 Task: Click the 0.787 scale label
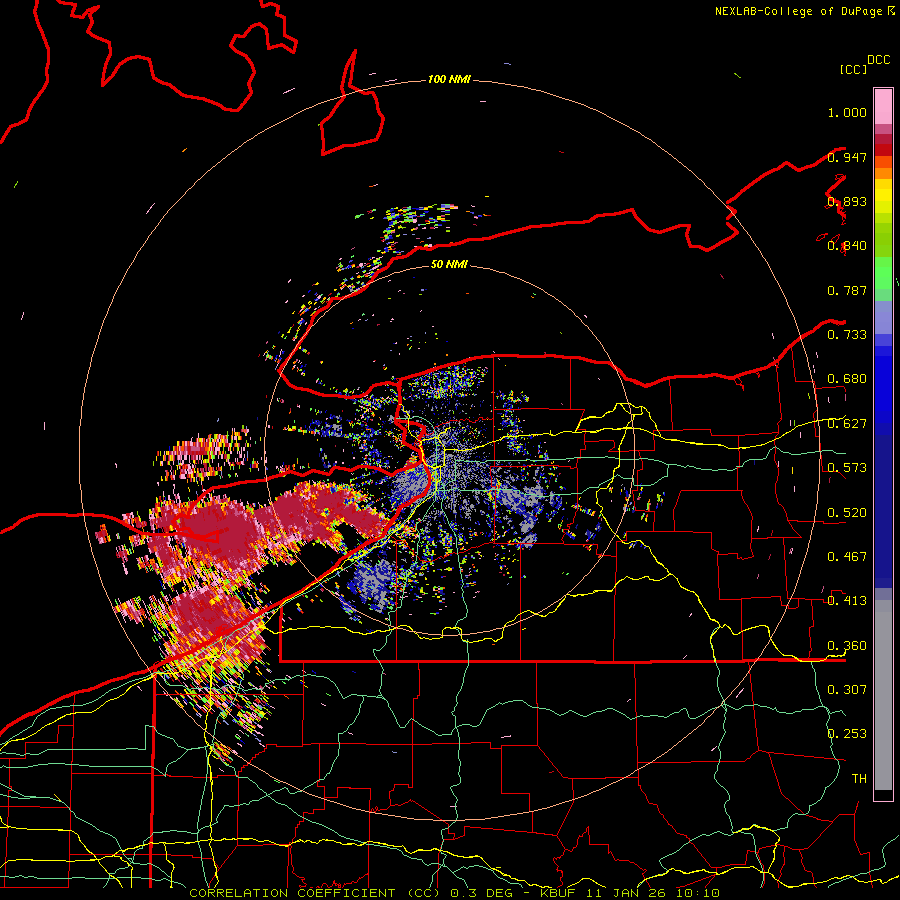coord(847,290)
